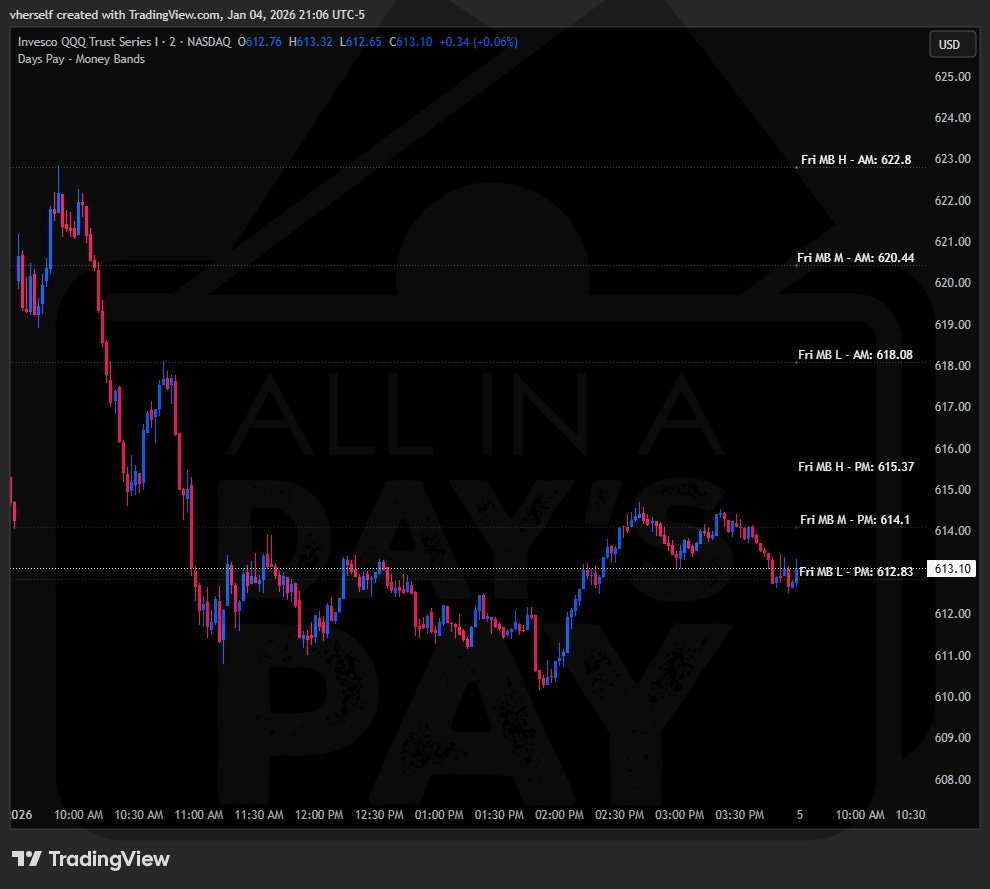Click the 619.00 price axis label
This screenshot has width=990, height=889.
[x=952, y=324]
